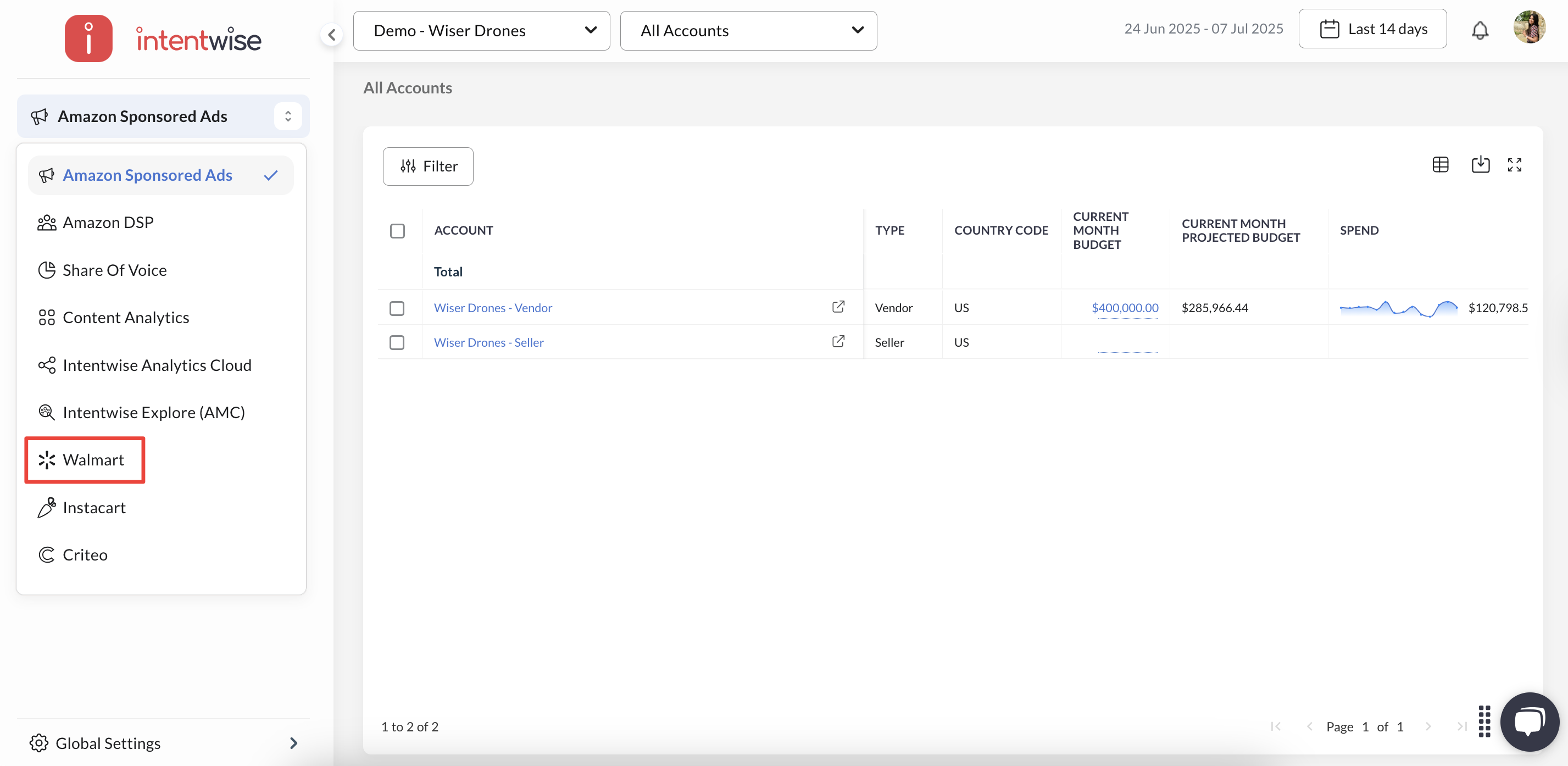Open the Demo - Wiser Drones dropdown
The width and height of the screenshot is (1568, 766).
pyautogui.click(x=481, y=30)
